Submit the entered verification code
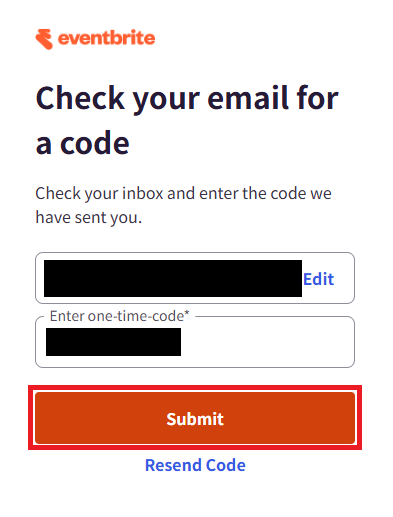This screenshot has height=517, width=393. 195,418
